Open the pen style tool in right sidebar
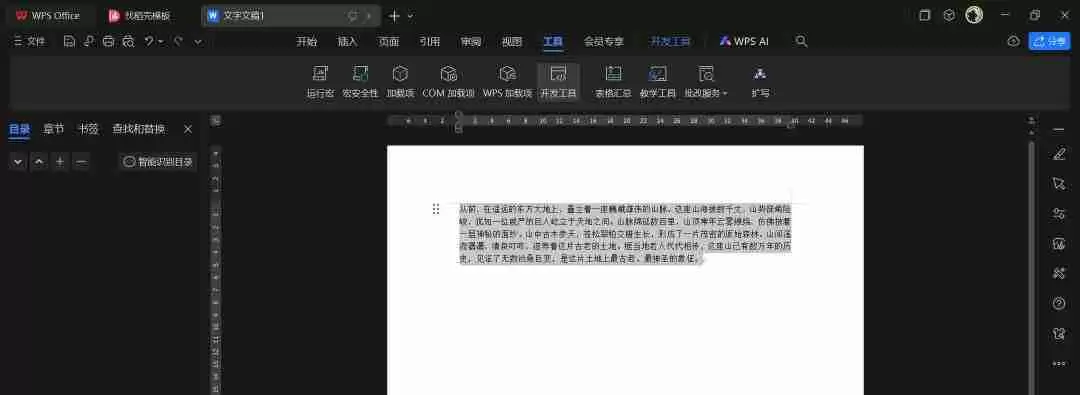 coord(1059,154)
